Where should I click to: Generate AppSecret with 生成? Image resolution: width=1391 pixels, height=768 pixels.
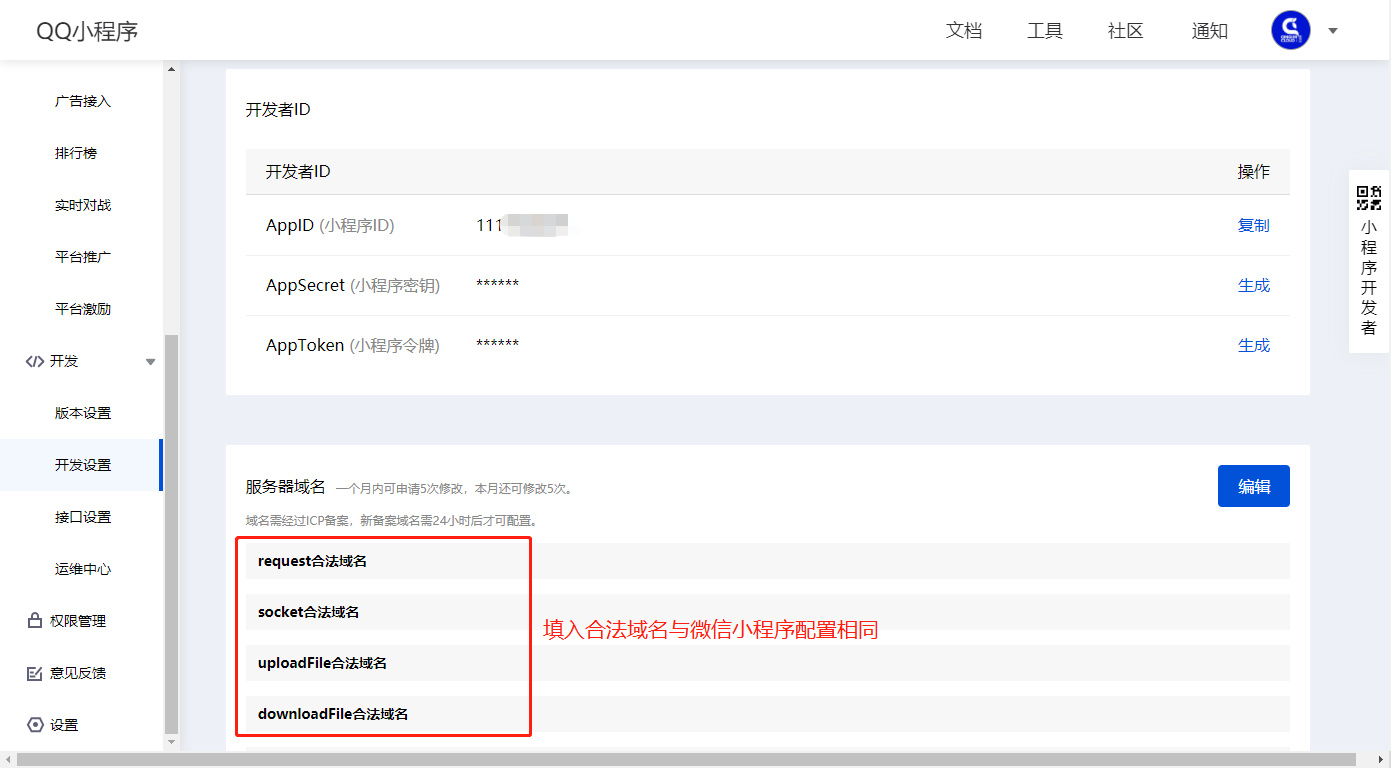pyautogui.click(x=1254, y=285)
